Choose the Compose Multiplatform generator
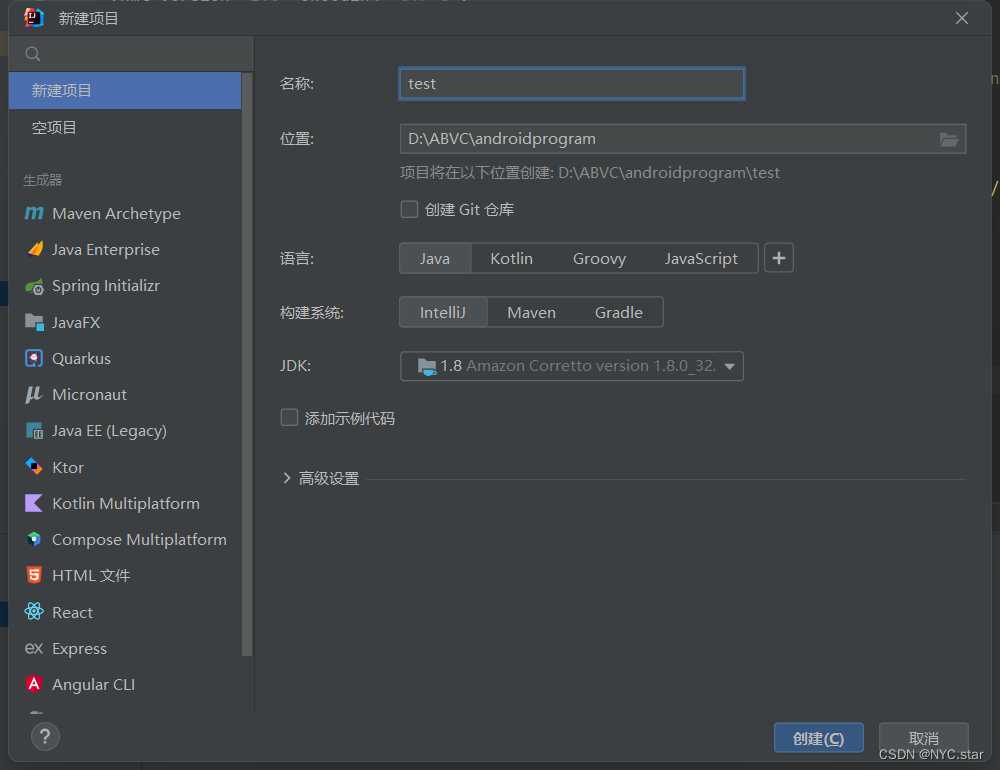Viewport: 1000px width, 770px height. 138,539
